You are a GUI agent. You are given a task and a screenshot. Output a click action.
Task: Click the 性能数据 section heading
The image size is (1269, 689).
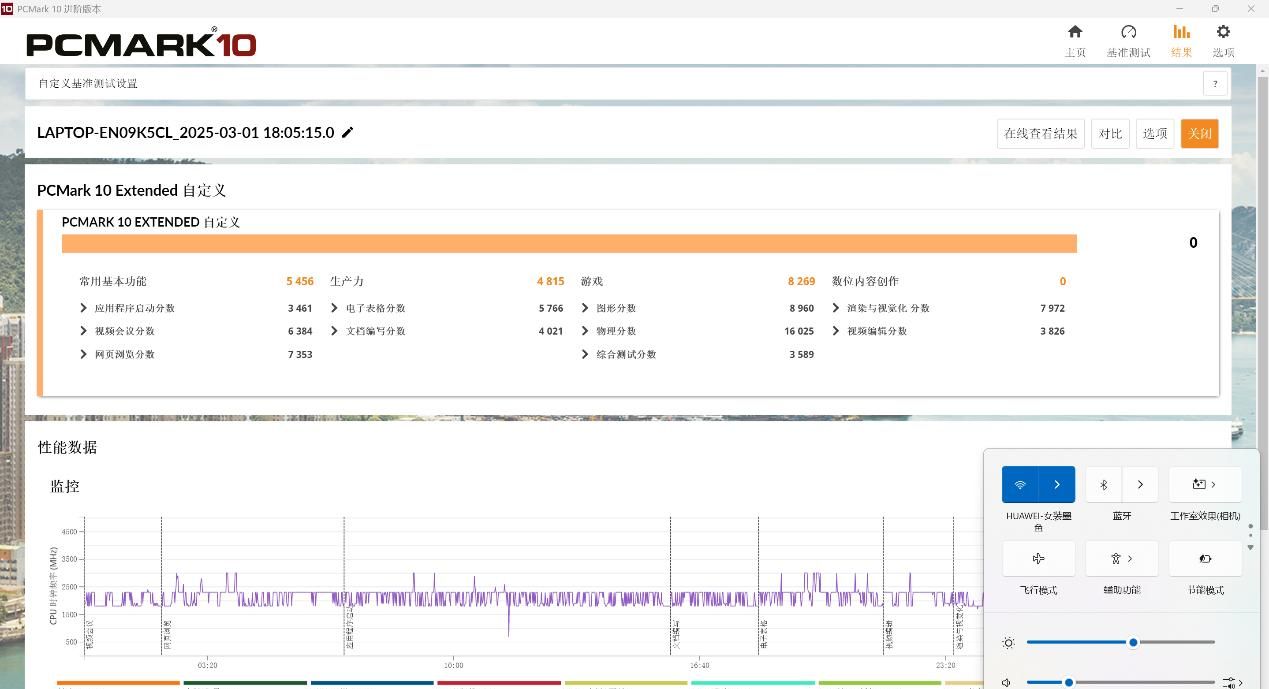(67, 447)
